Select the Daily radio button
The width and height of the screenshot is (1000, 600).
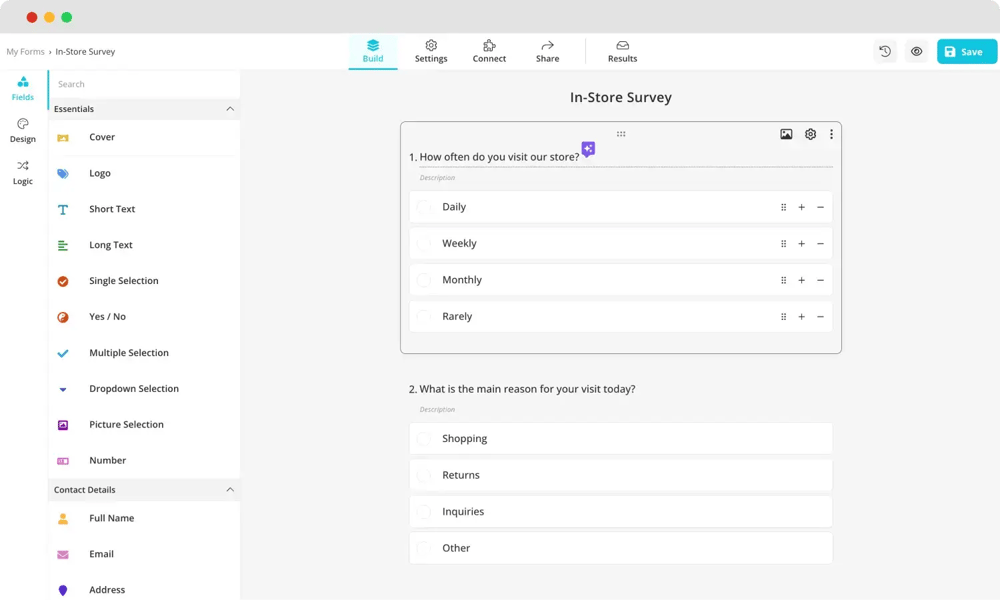point(424,207)
